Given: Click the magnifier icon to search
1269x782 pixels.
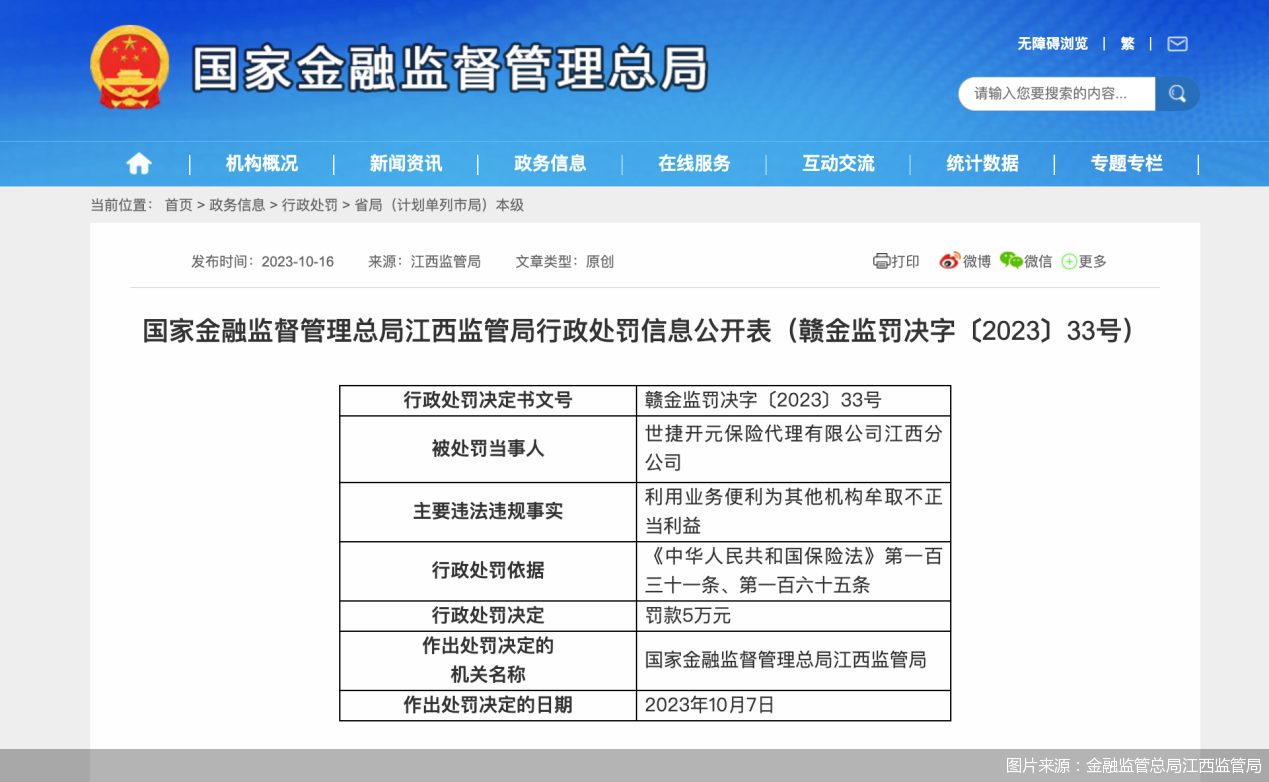Looking at the screenshot, I should click(x=1178, y=93).
